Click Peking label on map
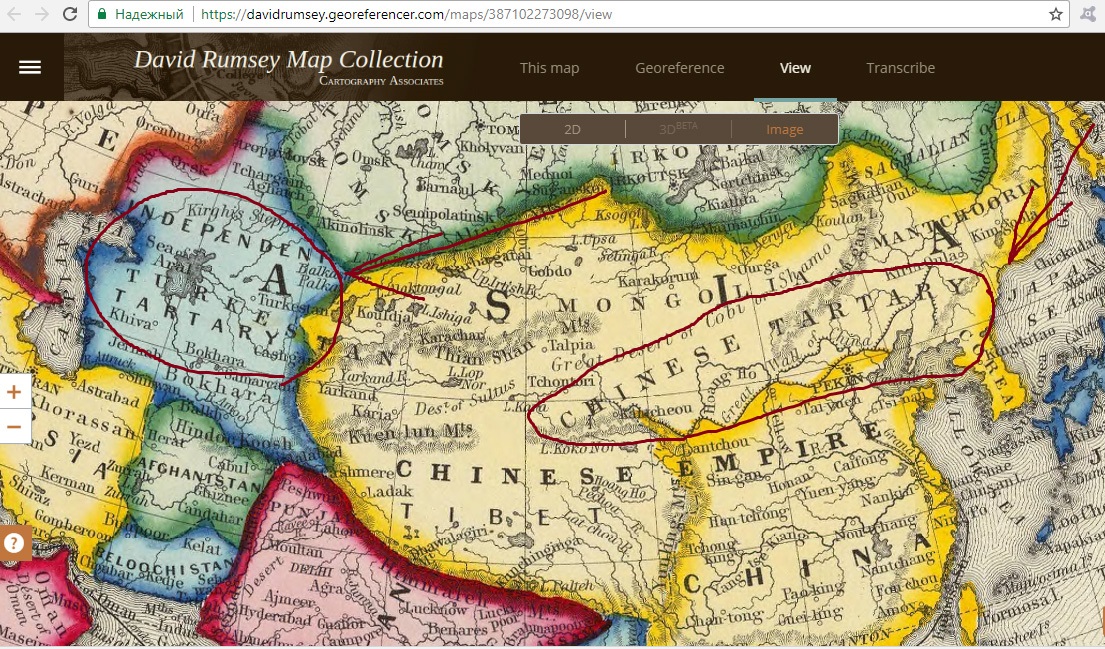1105x649 pixels. point(837,381)
